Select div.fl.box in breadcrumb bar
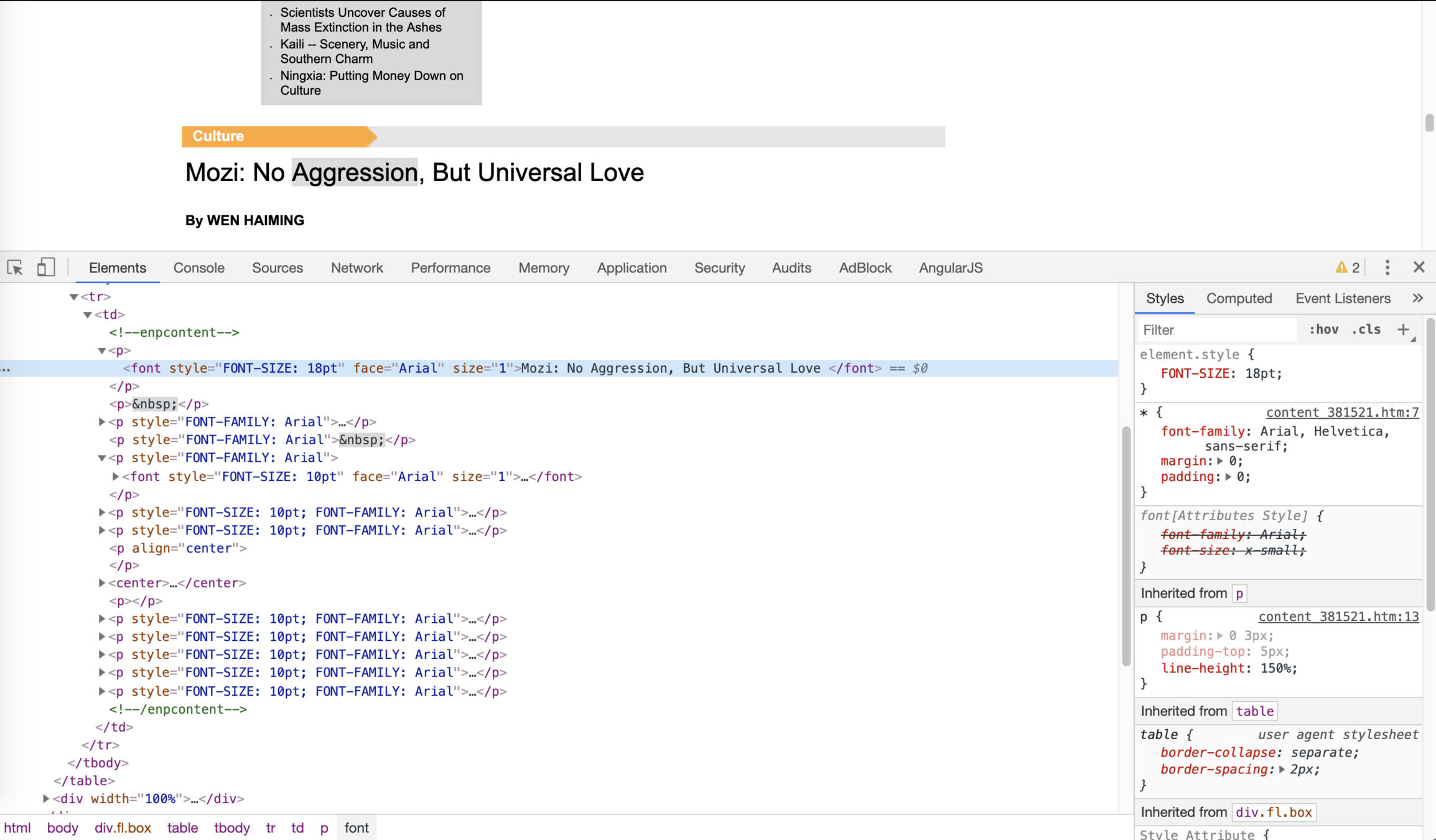 coord(123,828)
